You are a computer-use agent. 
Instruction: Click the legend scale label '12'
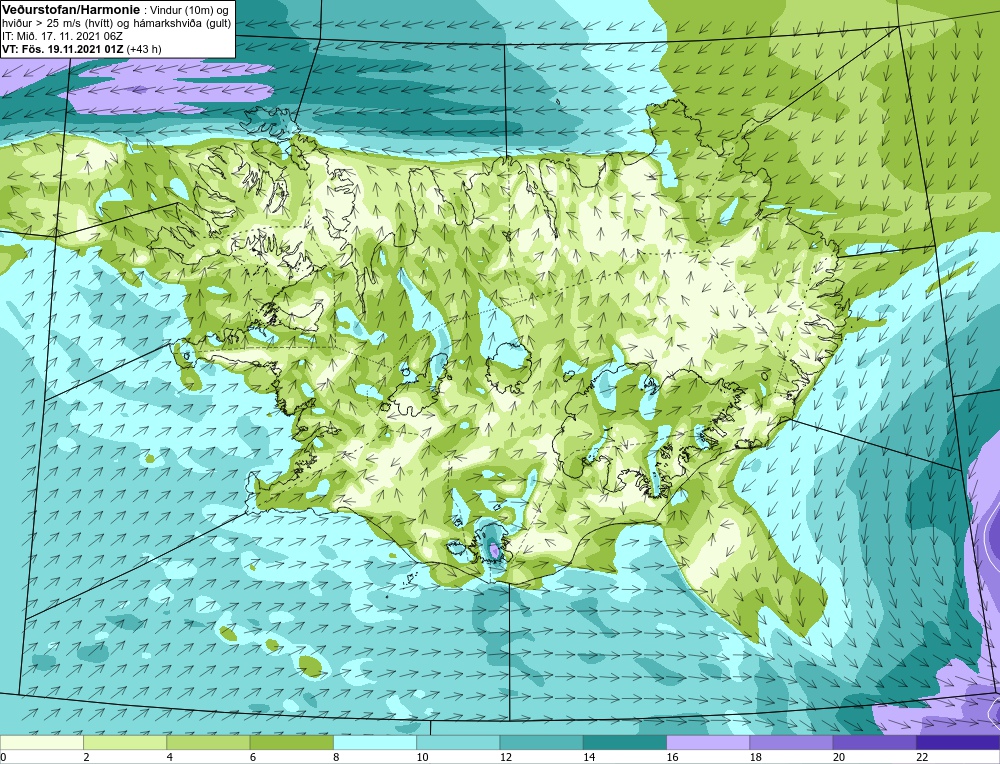[505, 757]
